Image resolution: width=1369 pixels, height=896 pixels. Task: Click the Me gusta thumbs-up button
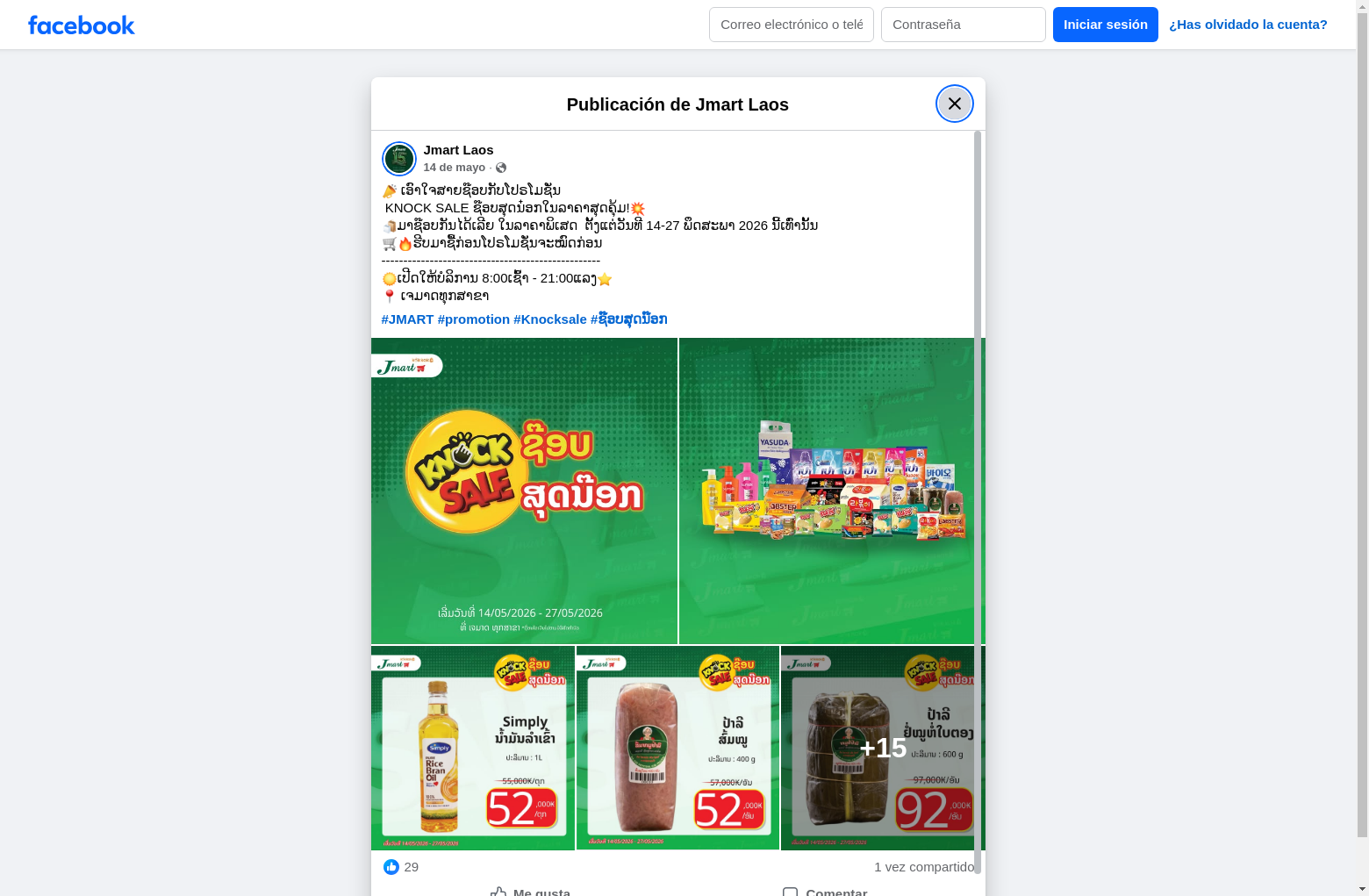(530, 892)
